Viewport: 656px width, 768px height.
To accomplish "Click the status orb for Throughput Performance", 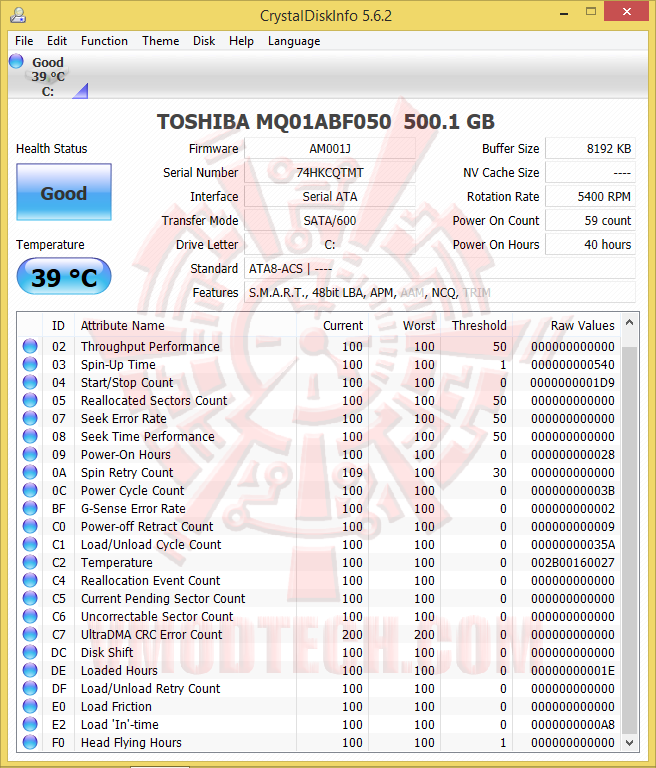I will coord(30,346).
